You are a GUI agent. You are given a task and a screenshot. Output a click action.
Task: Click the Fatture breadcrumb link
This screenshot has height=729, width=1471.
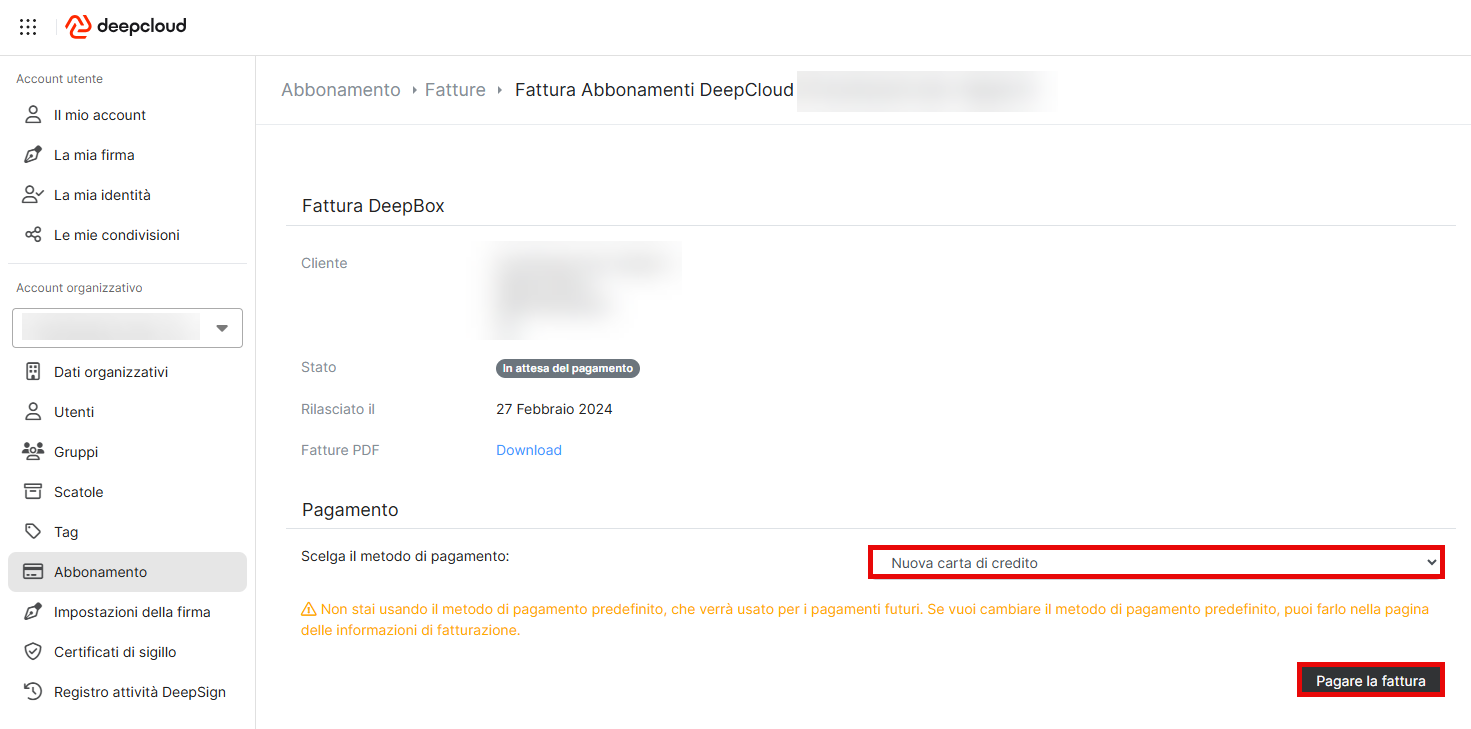pyautogui.click(x=455, y=90)
